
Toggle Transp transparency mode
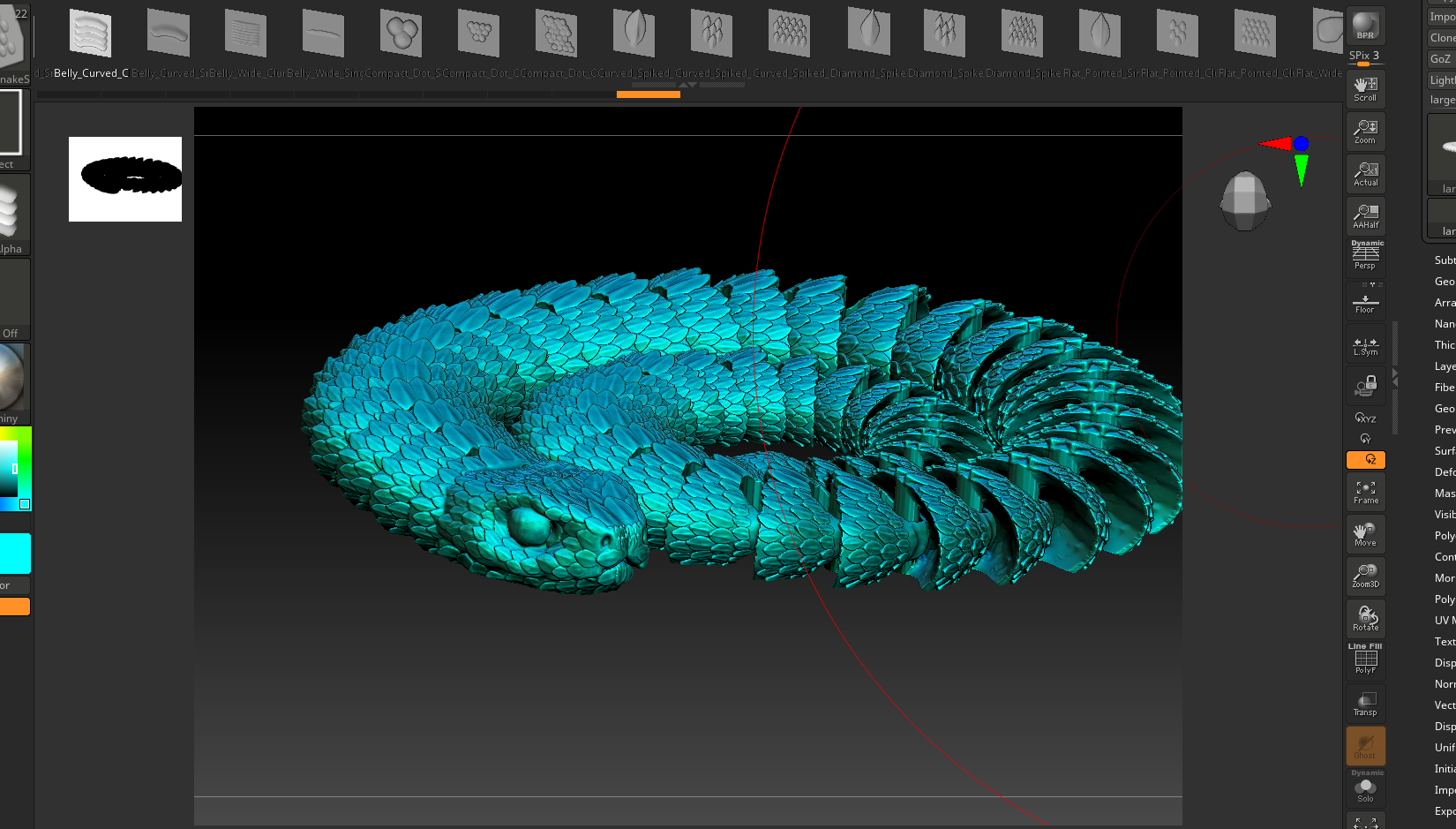[x=1365, y=704]
